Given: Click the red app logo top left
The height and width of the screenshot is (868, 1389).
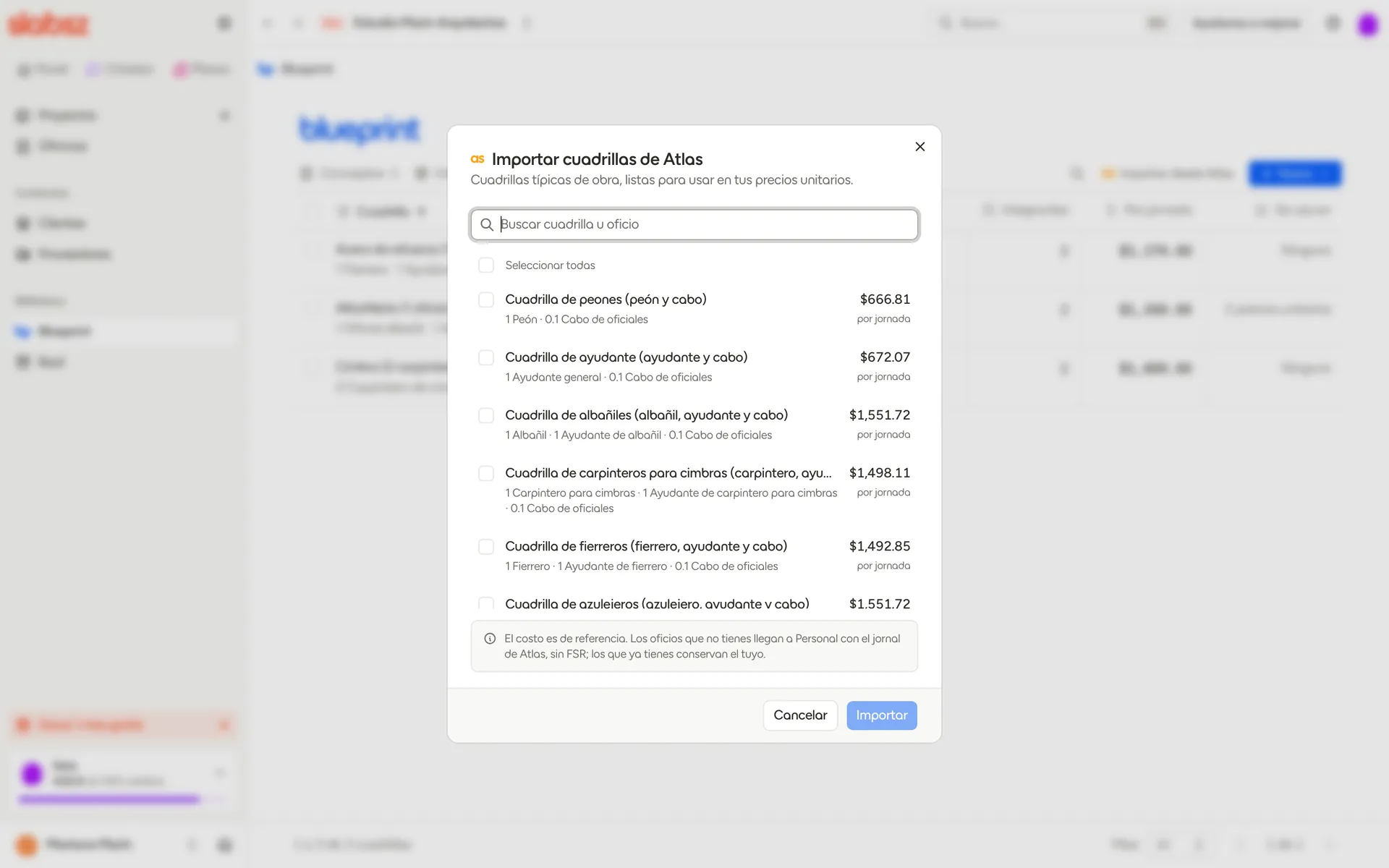Looking at the screenshot, I should 48,24.
